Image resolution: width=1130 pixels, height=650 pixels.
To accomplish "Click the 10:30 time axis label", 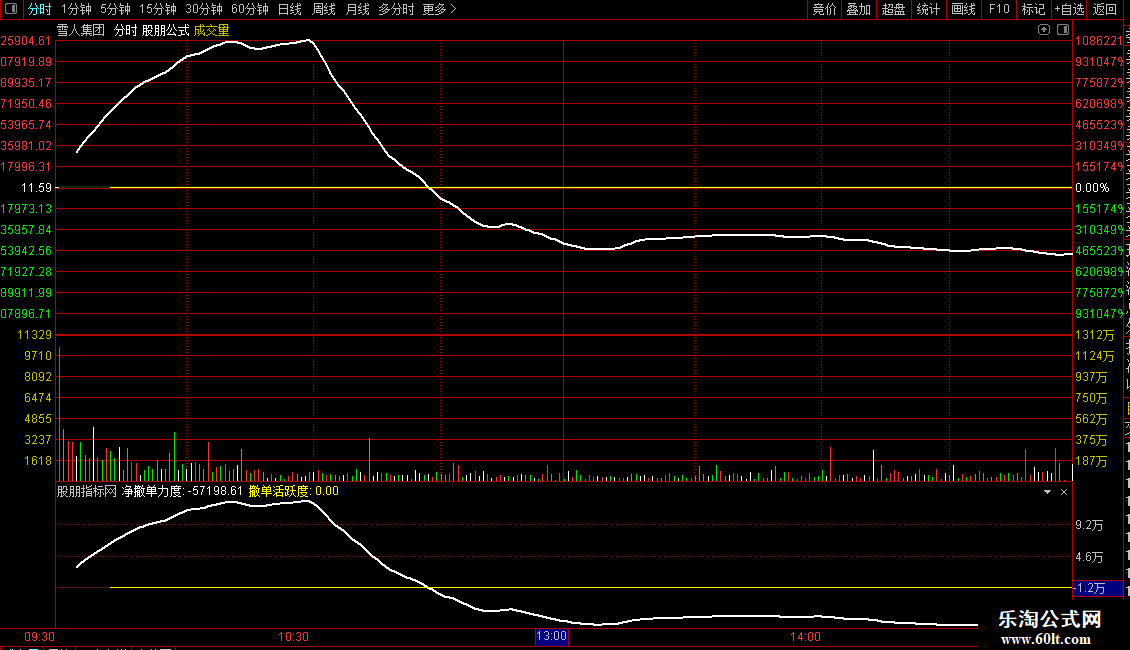I will click(x=293, y=637).
